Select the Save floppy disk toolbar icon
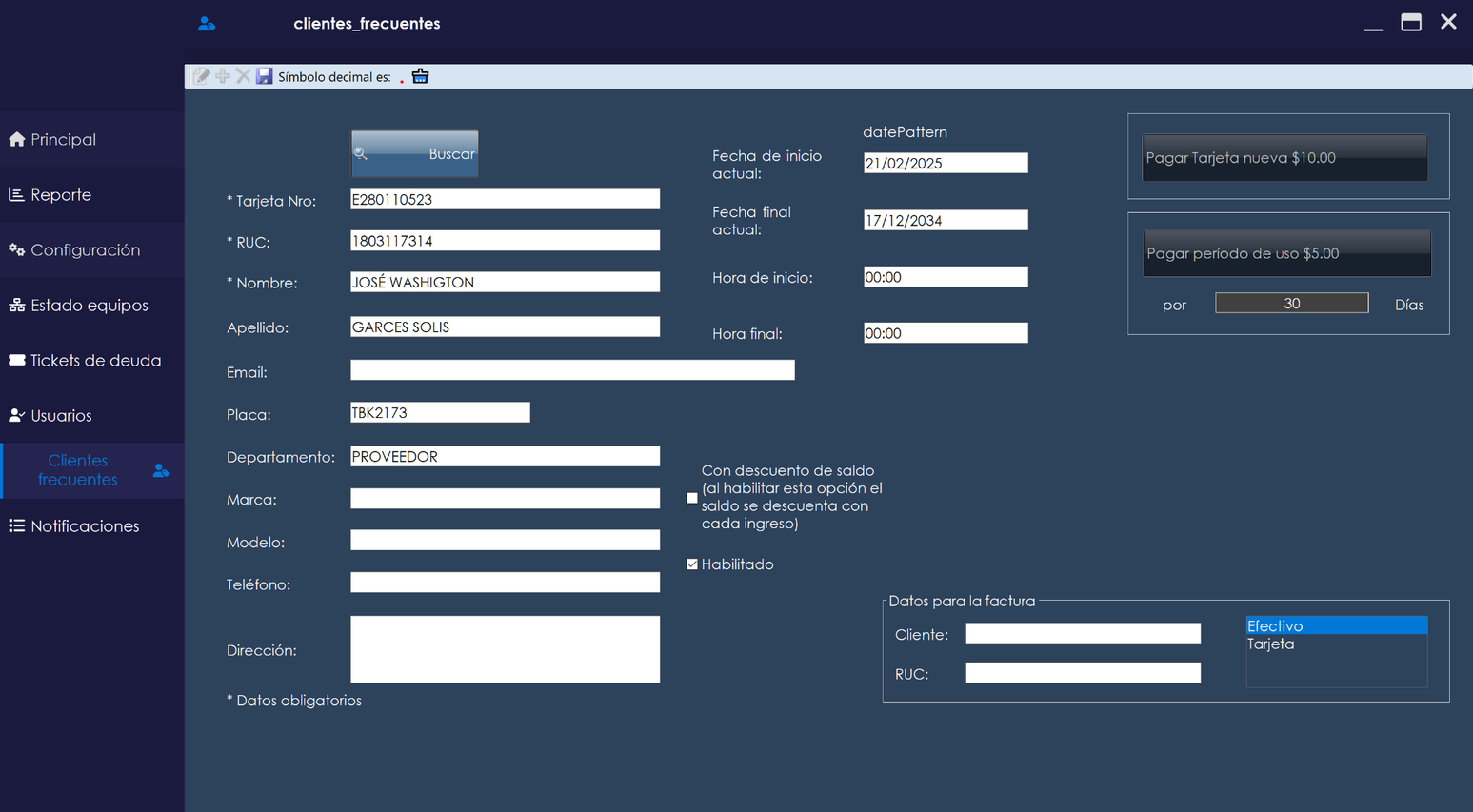Image resolution: width=1473 pixels, height=812 pixels. pos(264,76)
